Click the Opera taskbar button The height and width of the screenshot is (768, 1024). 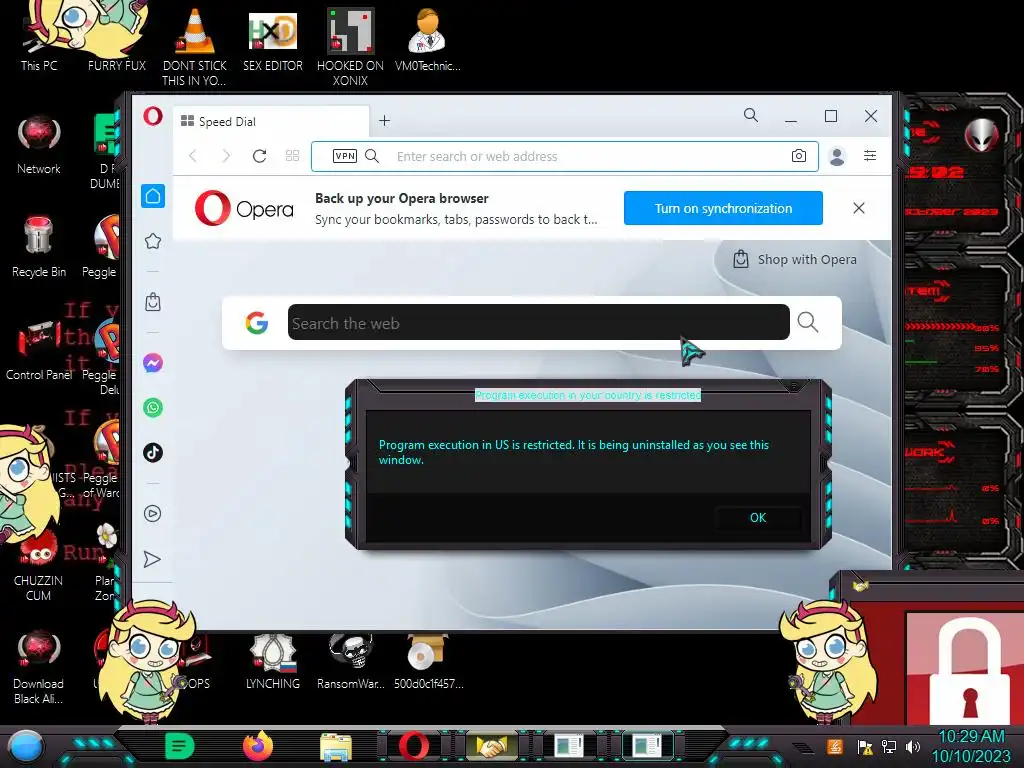pos(414,746)
